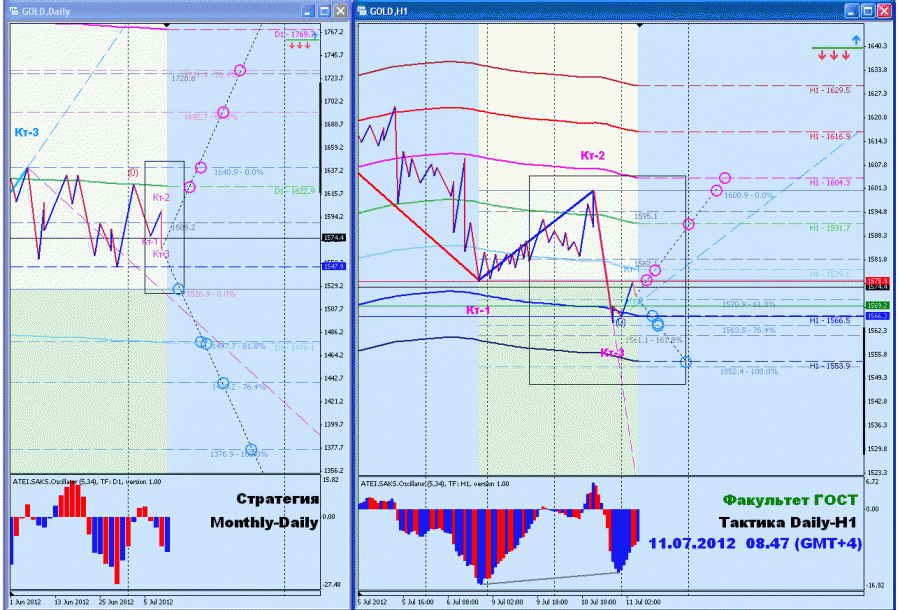Screen dimensions: 900x610
Task: Click the GOLD,H1 window title icon
Action: coord(362,11)
